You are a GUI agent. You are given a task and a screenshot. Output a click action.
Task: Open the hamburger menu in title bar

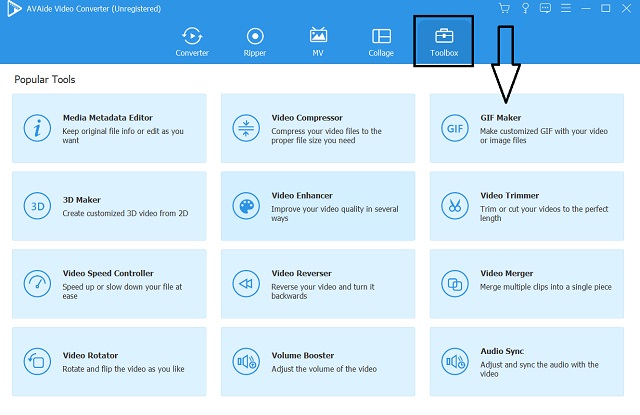pos(566,8)
